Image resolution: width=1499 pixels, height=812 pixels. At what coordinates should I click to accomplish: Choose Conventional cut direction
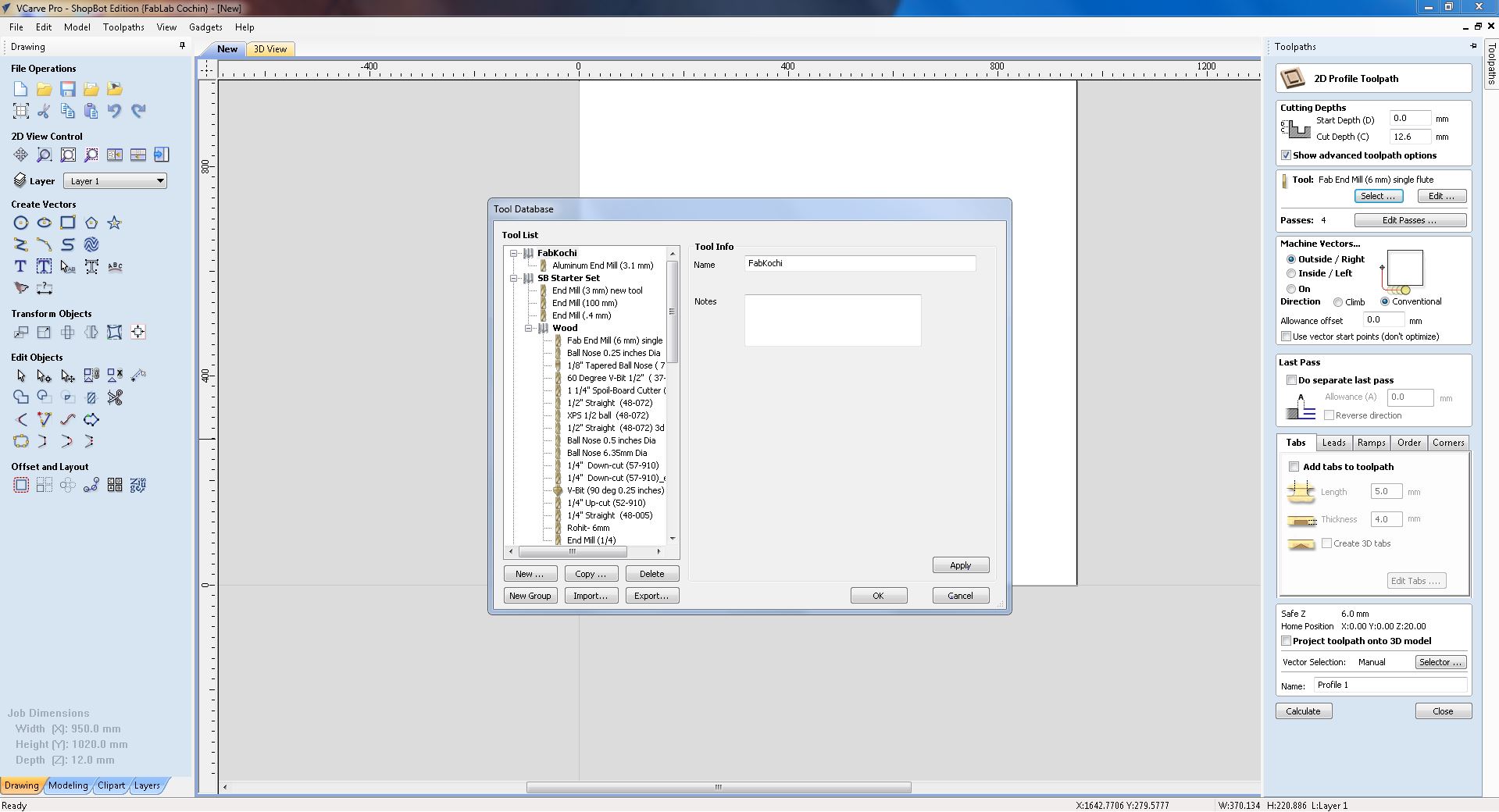(1385, 301)
